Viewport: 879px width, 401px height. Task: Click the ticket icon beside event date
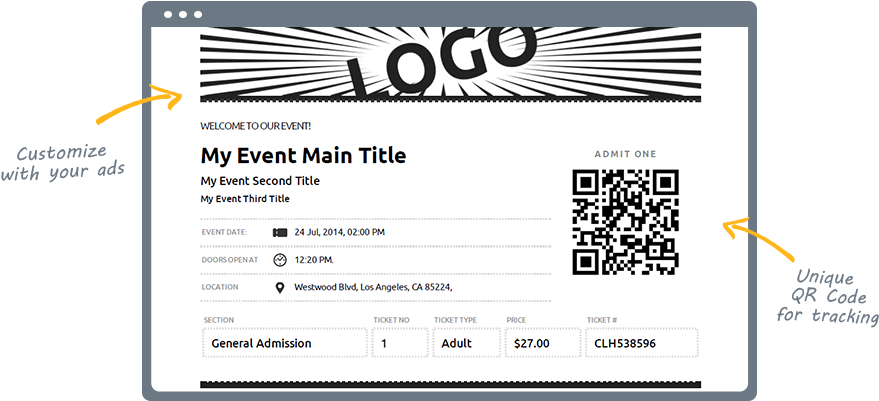point(280,232)
